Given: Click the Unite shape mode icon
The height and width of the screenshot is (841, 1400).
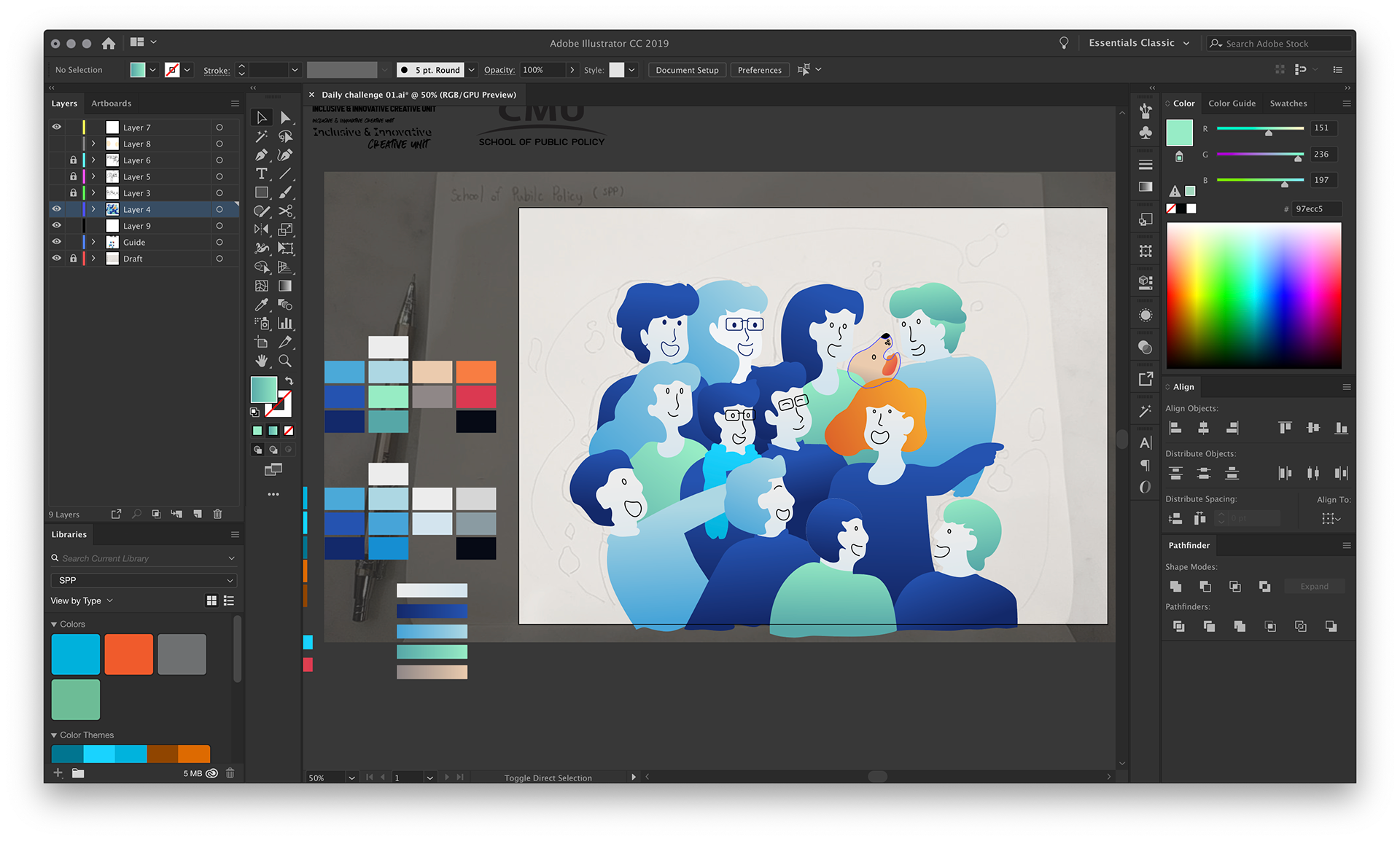Looking at the screenshot, I should (1175, 587).
